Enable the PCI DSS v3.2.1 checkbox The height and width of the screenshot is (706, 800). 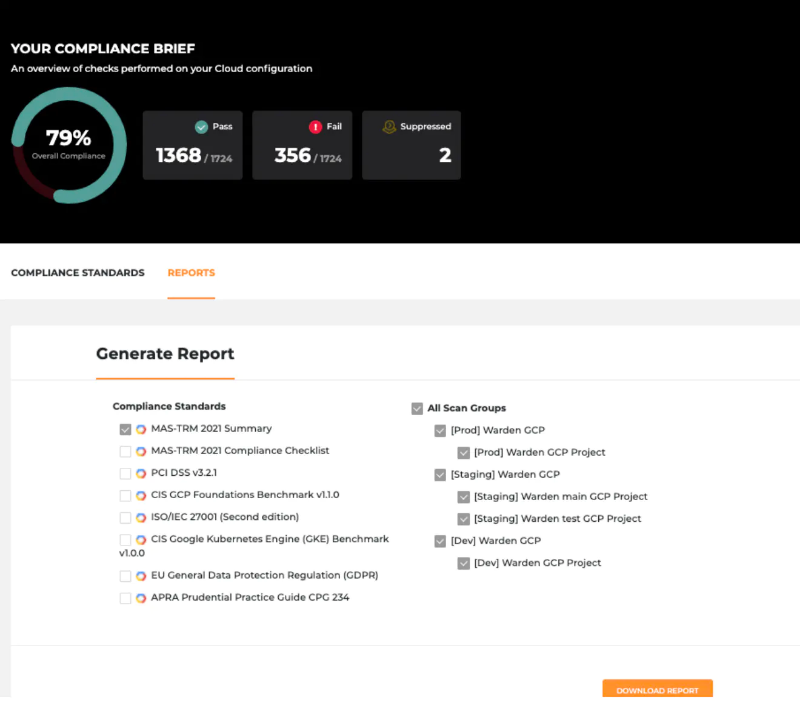(x=125, y=473)
